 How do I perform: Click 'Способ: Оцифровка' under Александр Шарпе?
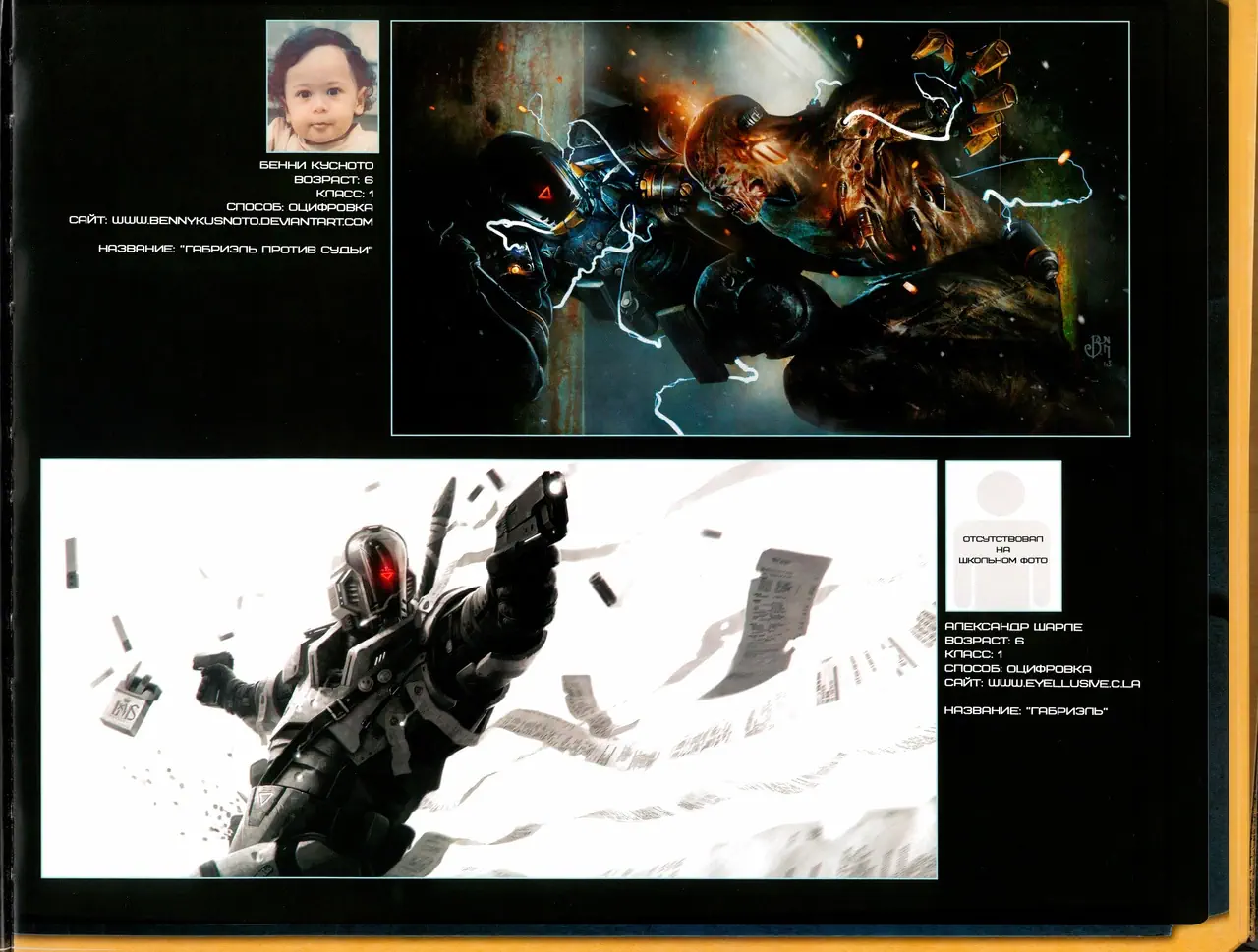[x=1017, y=668]
